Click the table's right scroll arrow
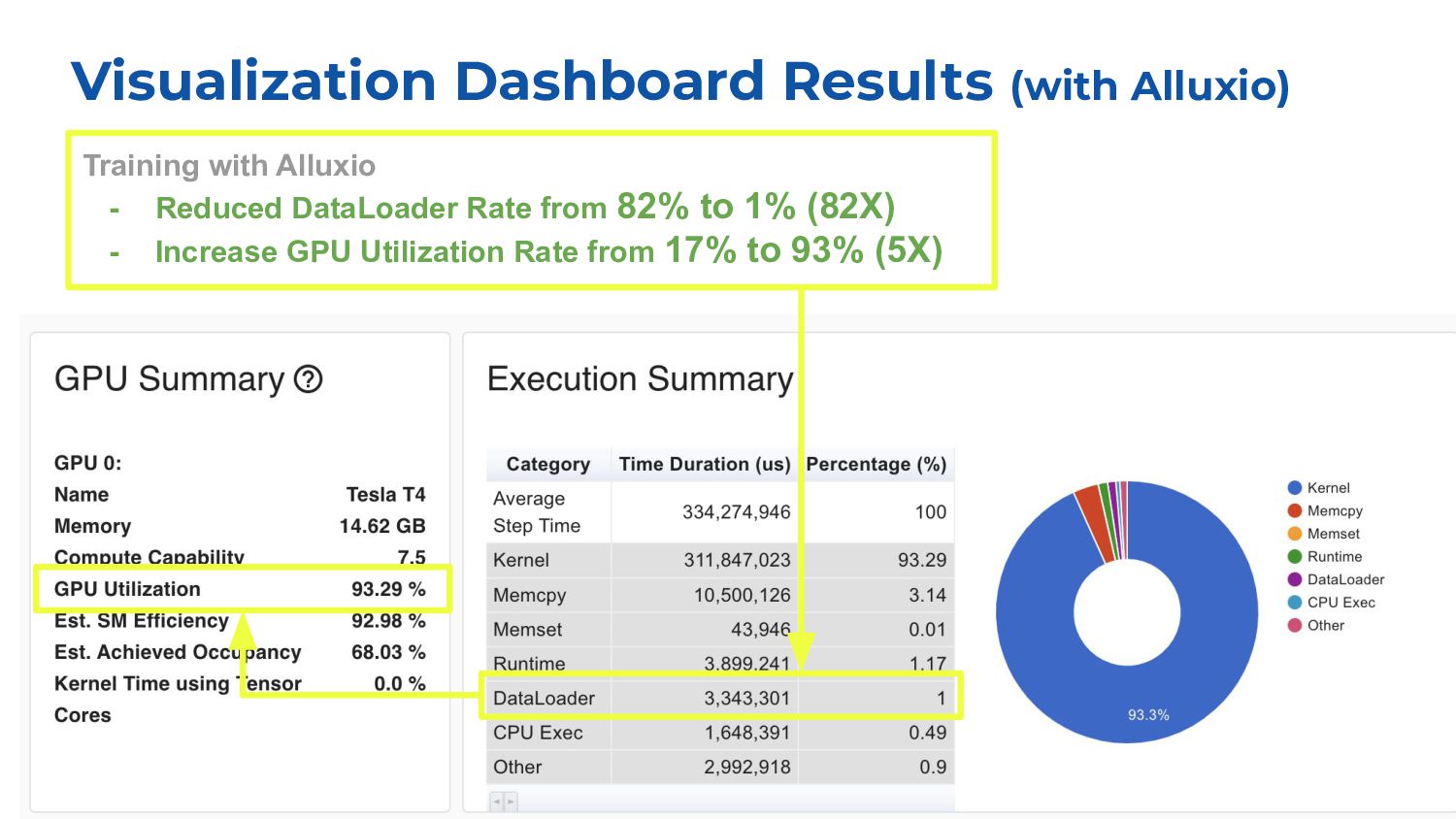Screen dimensions: 1456x819 [x=511, y=802]
